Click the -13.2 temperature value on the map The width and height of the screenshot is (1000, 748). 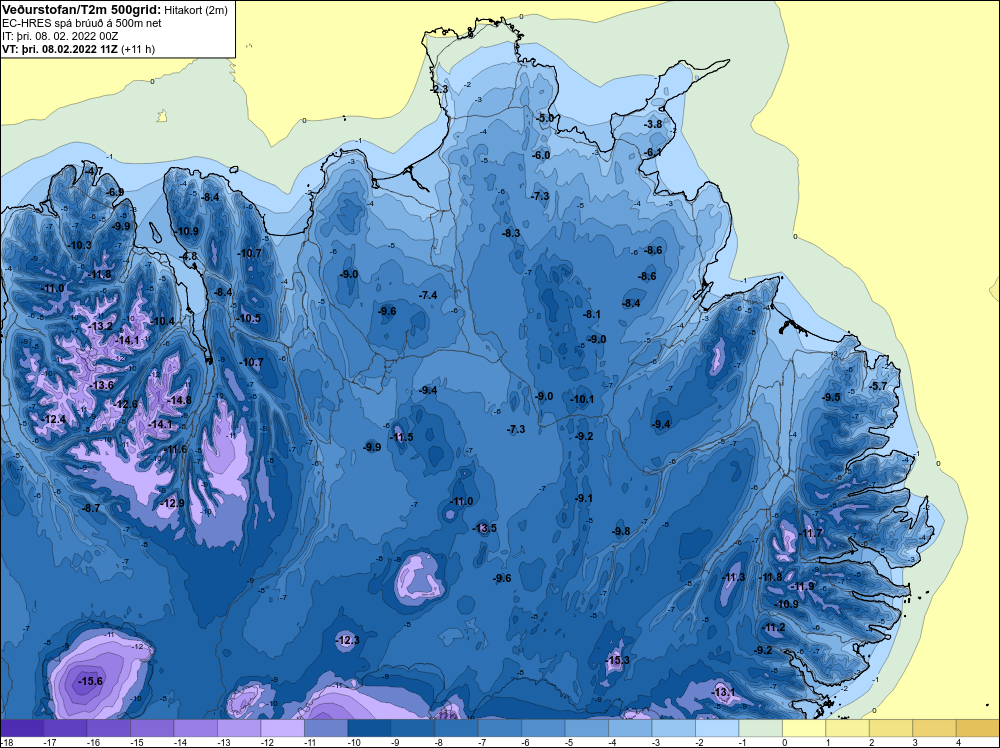(x=100, y=326)
